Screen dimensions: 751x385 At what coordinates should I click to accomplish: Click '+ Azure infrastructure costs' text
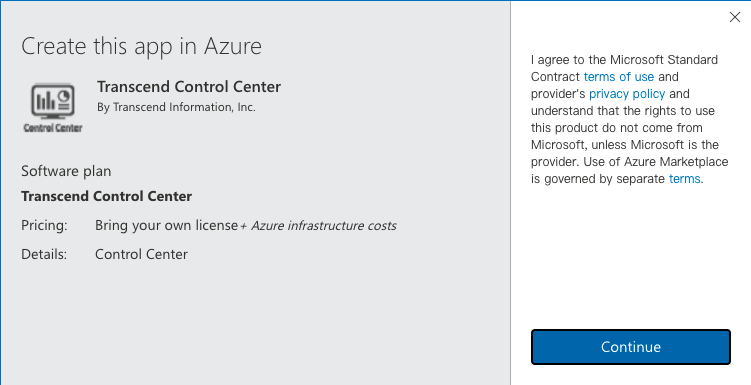(x=318, y=226)
